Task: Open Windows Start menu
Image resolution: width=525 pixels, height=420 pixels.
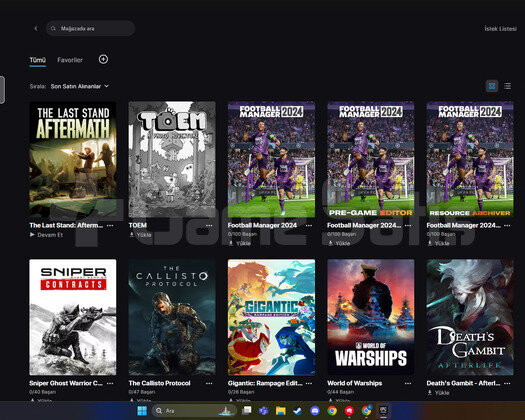Action: [142, 411]
